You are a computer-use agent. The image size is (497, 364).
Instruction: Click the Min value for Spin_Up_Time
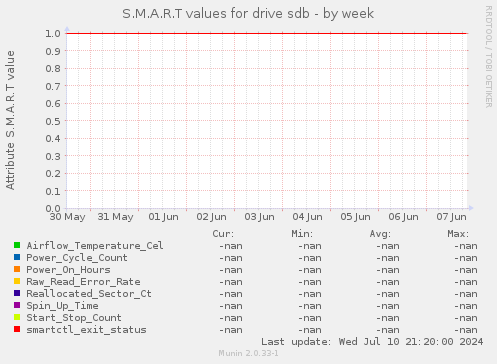[310, 306]
